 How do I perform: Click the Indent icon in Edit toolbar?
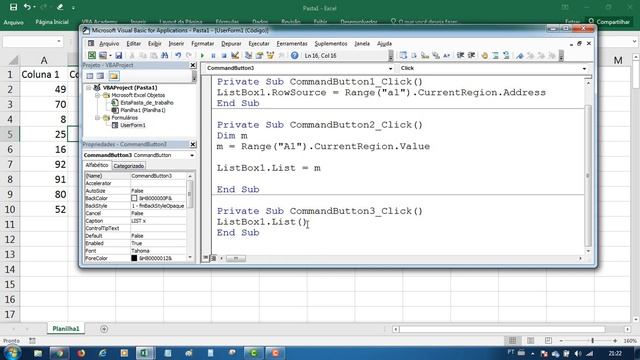[x=460, y=56]
